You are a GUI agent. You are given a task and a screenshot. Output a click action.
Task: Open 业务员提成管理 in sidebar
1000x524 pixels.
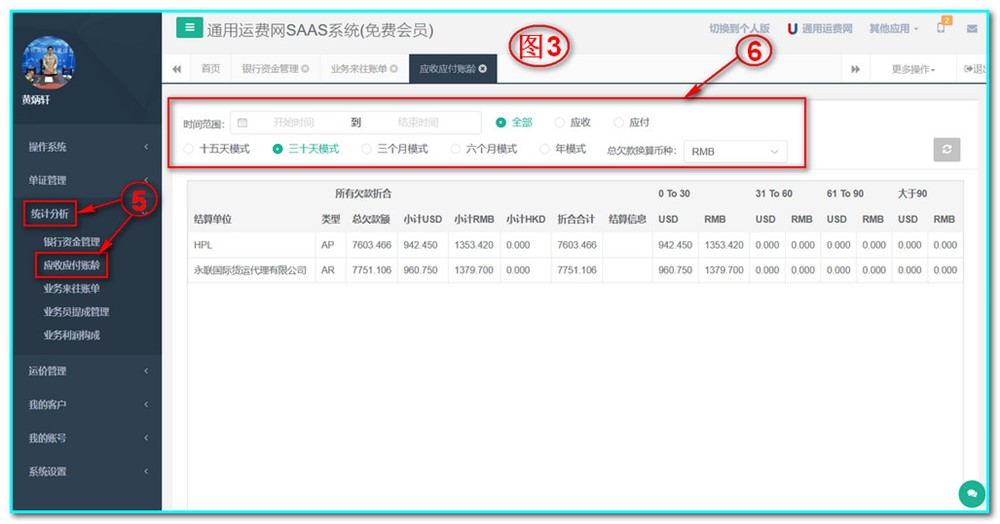pos(77,312)
